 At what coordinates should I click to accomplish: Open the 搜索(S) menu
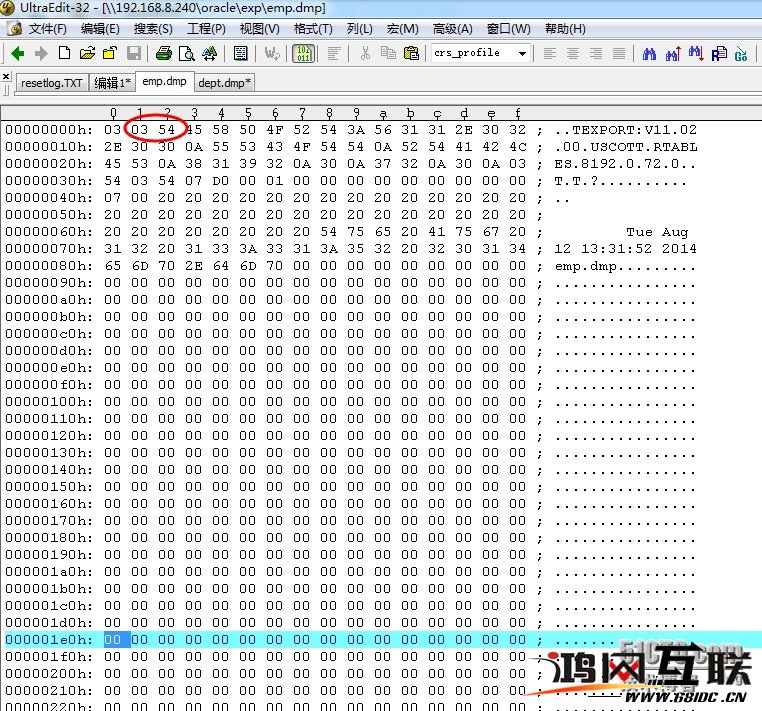(x=153, y=29)
